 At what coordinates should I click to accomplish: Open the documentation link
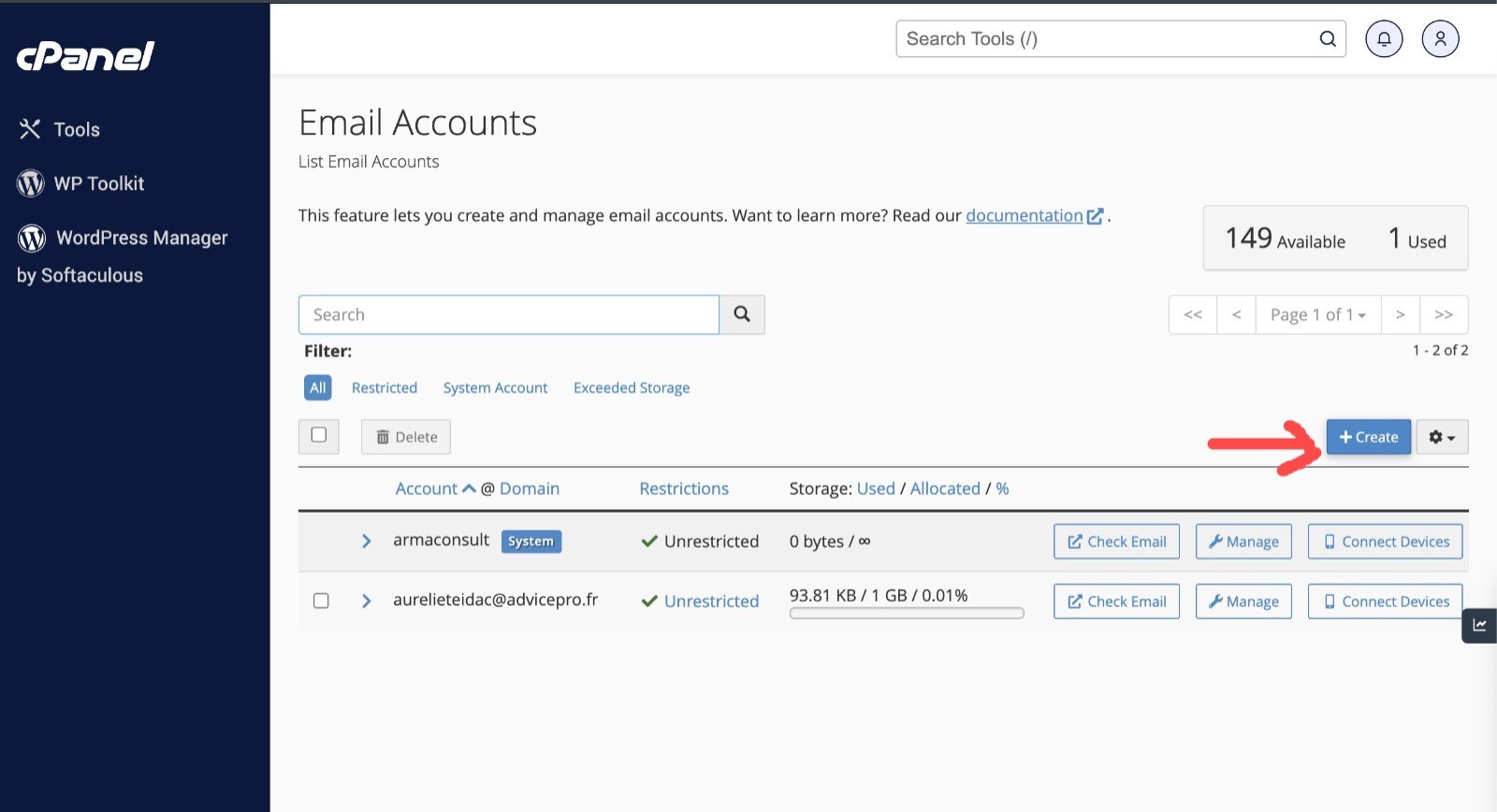[x=1025, y=215]
